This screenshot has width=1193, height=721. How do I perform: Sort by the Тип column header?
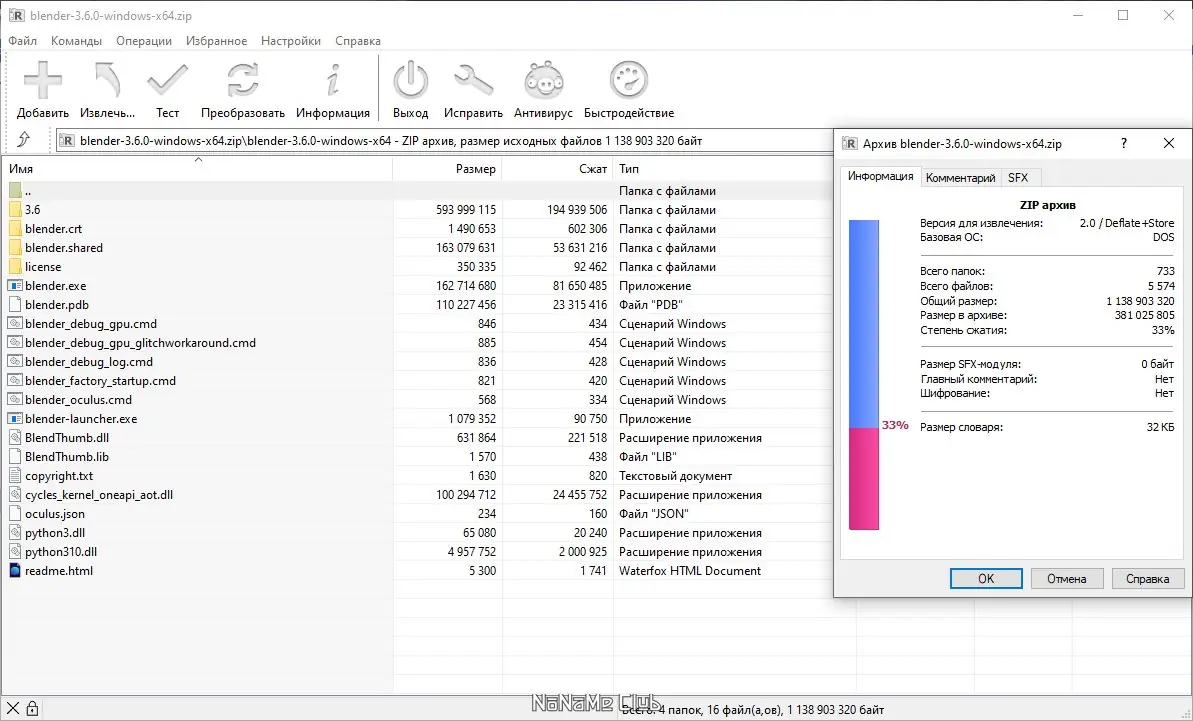click(724, 169)
